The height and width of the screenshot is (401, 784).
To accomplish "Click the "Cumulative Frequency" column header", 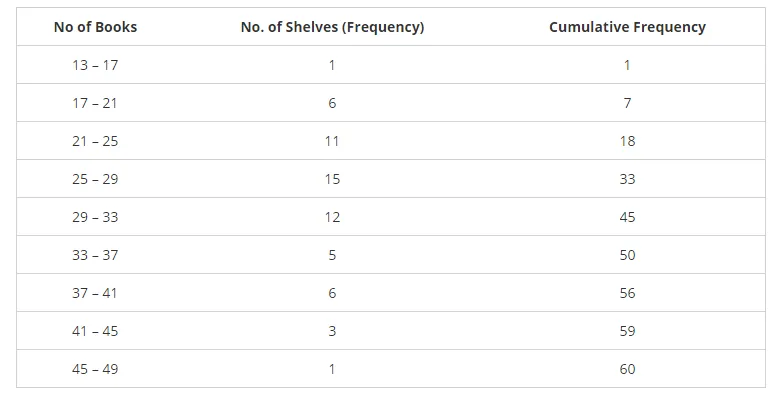I will click(627, 27).
